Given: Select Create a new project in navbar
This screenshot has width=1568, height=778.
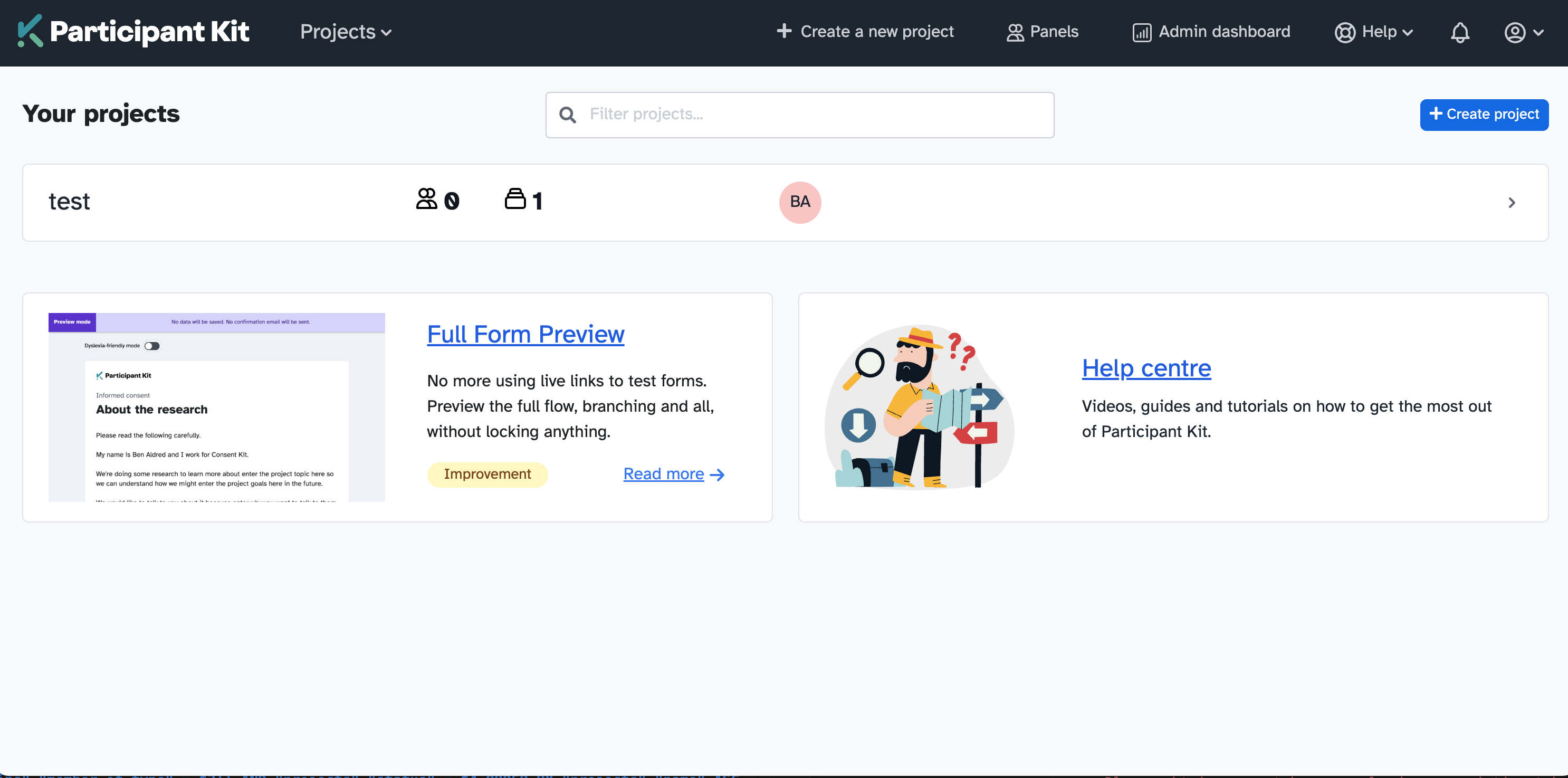Looking at the screenshot, I should (x=865, y=32).
